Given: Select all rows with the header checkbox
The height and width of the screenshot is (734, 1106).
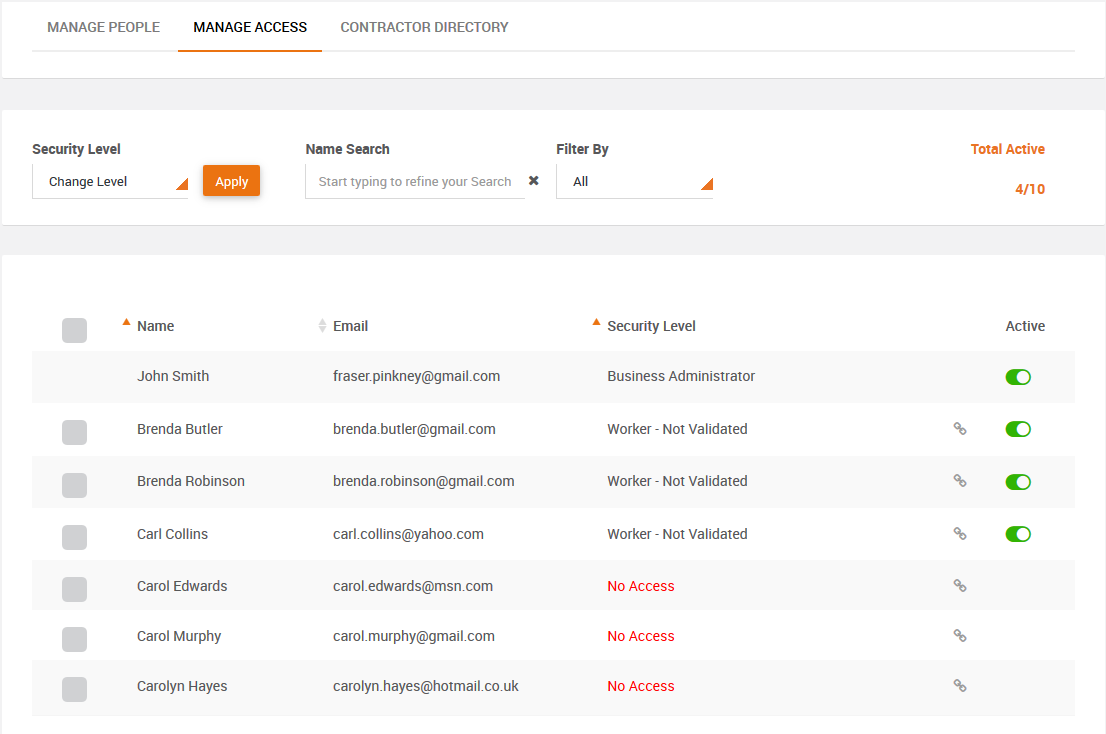Looking at the screenshot, I should [74, 330].
